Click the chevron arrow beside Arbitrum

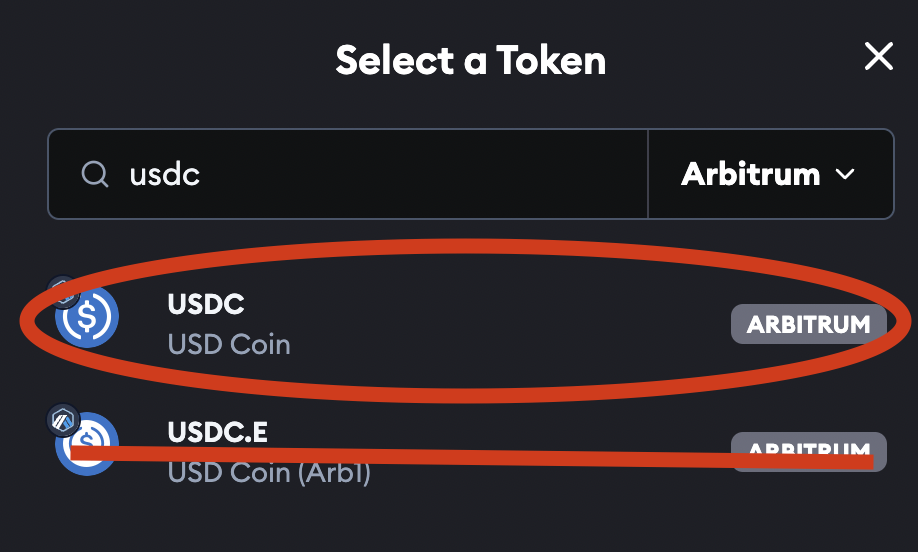(x=845, y=175)
